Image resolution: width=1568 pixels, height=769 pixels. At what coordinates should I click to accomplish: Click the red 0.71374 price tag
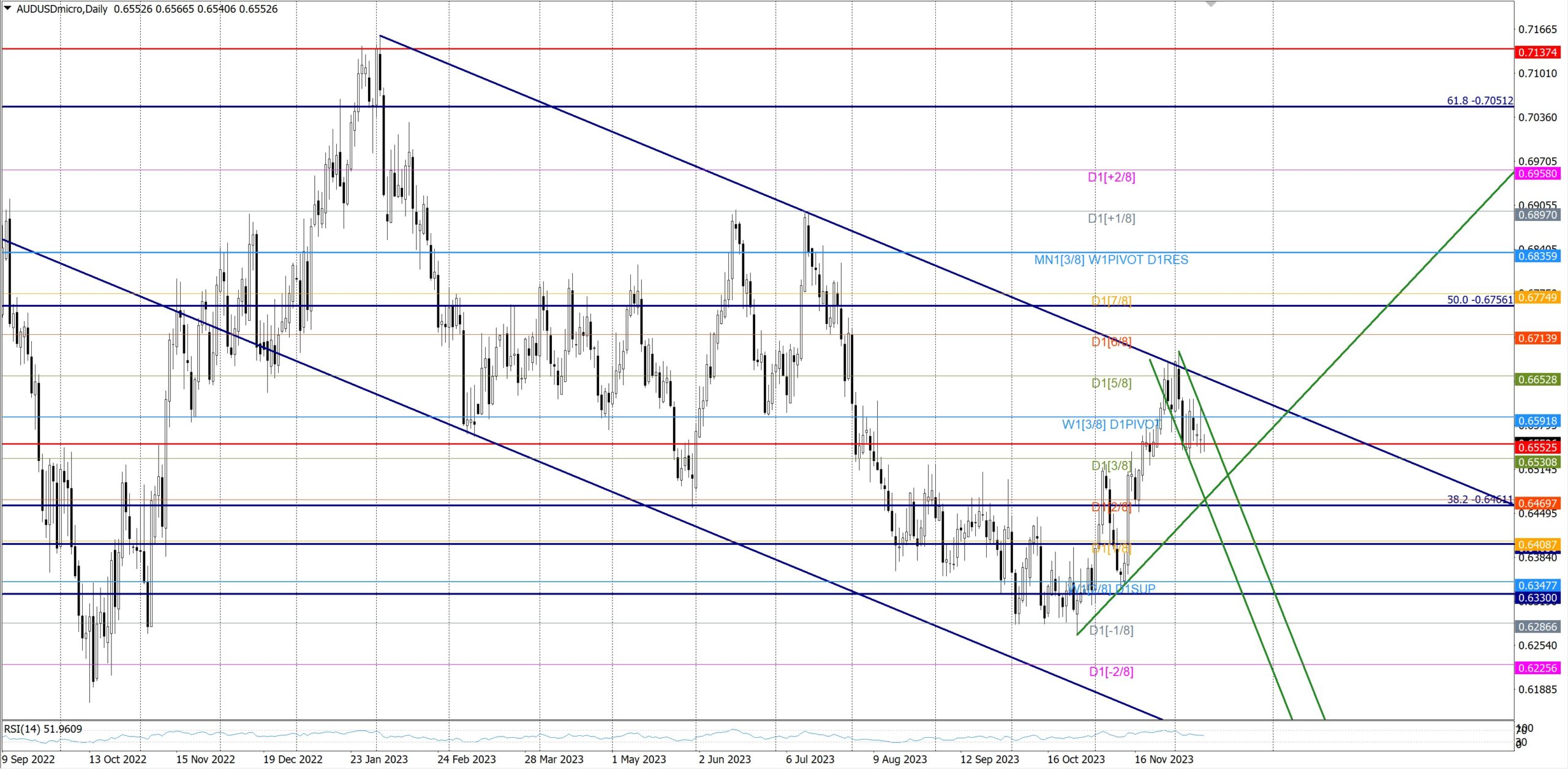point(1537,53)
